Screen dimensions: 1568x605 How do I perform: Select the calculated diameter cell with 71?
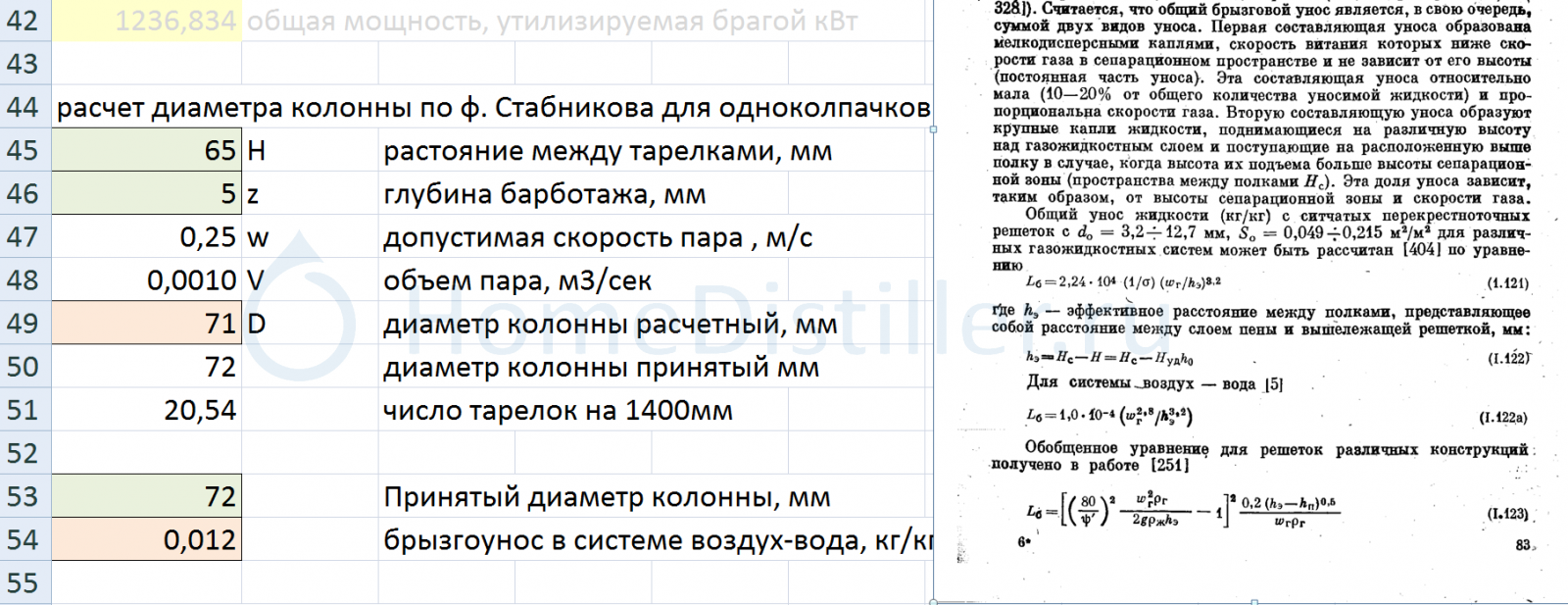click(x=147, y=324)
